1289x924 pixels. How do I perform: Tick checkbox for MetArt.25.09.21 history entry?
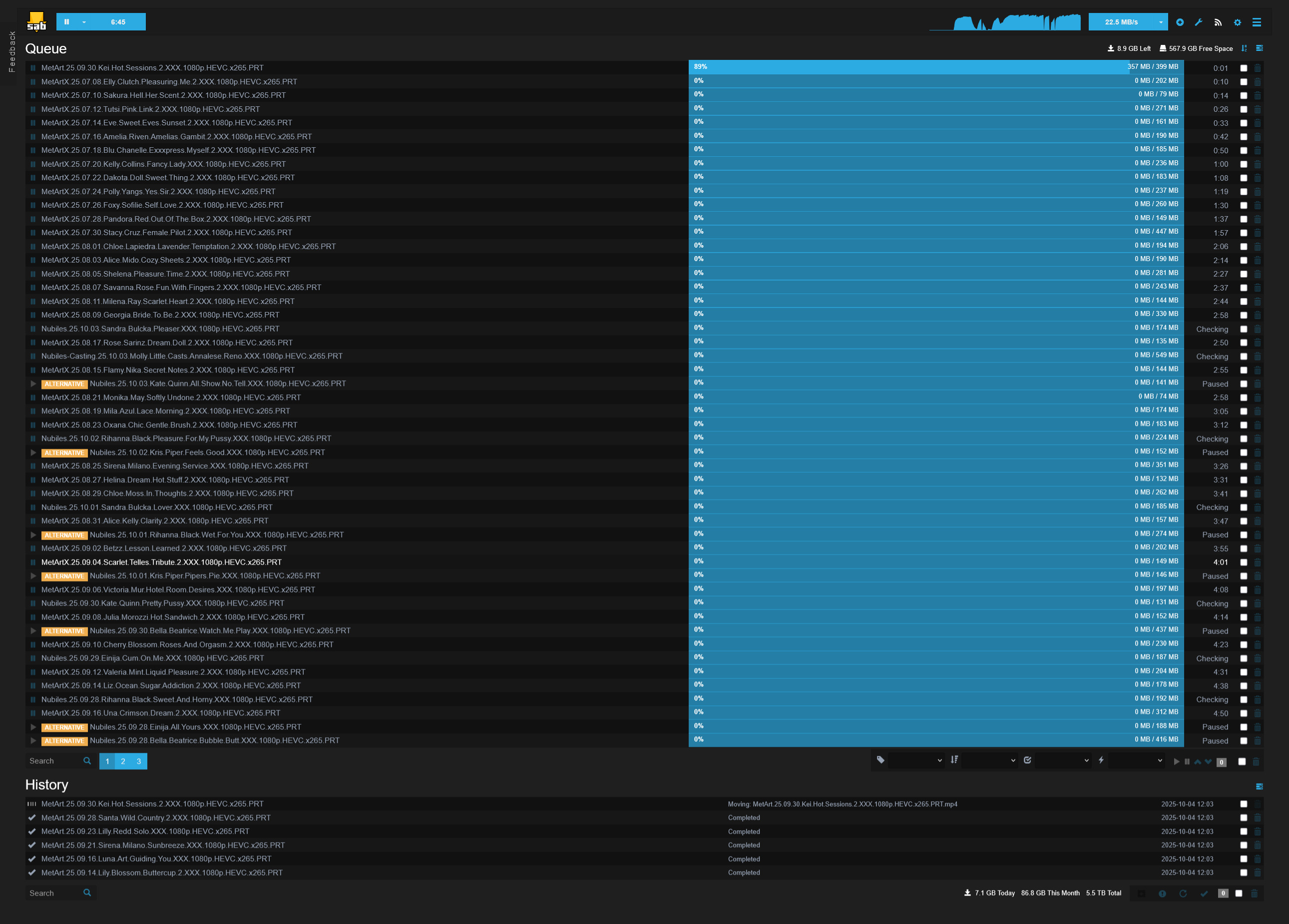(1244, 845)
